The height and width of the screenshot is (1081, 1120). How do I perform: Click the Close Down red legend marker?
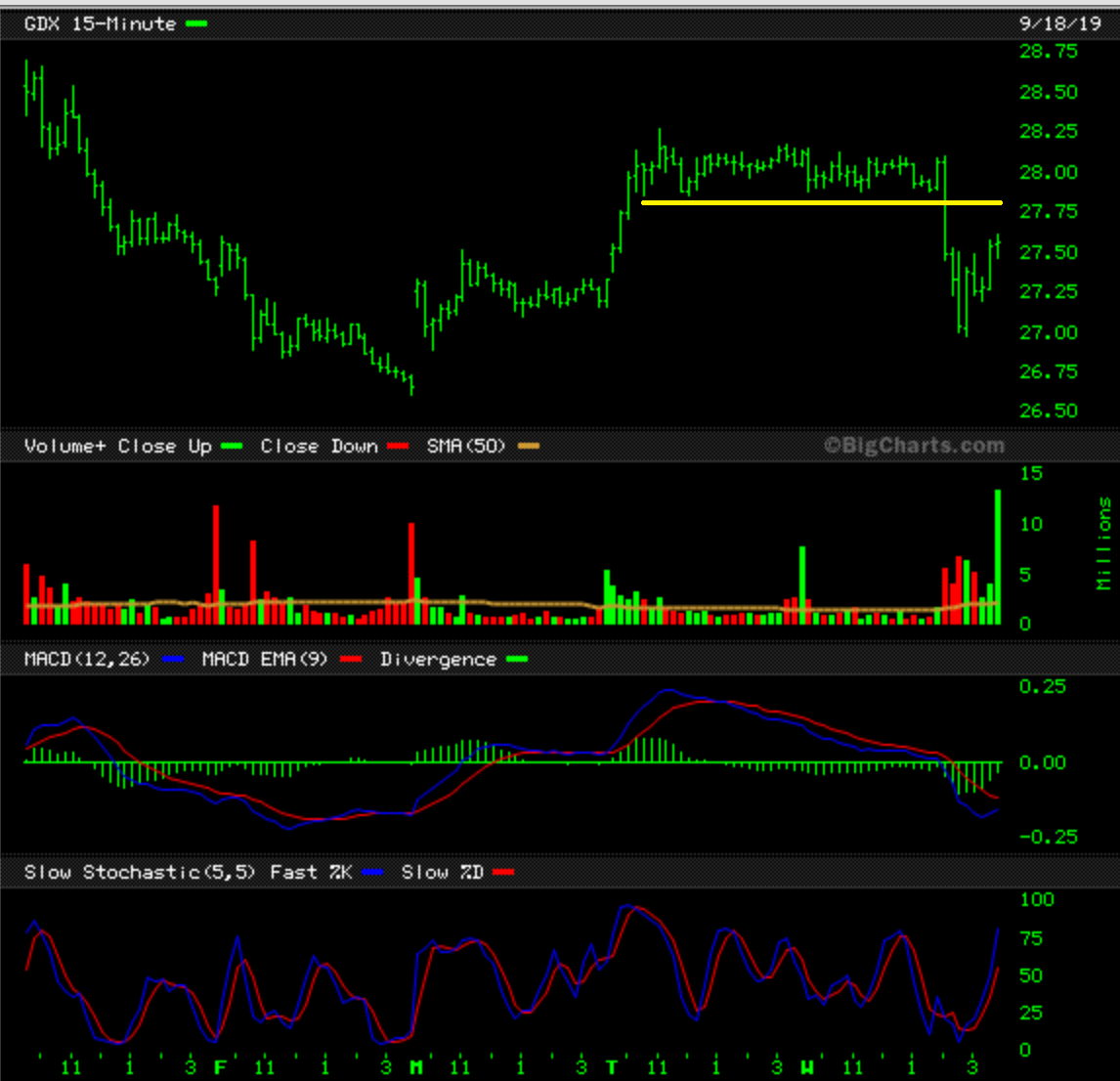397,447
